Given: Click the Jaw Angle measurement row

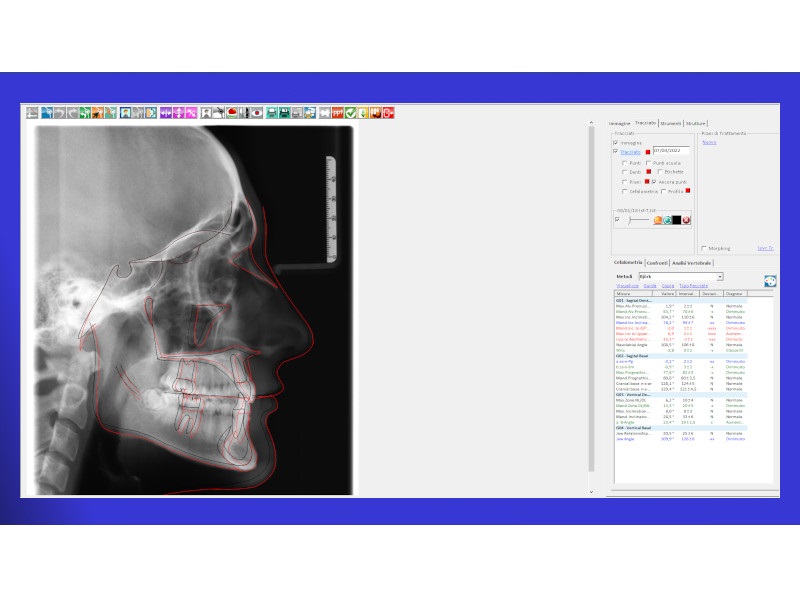Looking at the screenshot, I should pyautogui.click(x=681, y=439).
